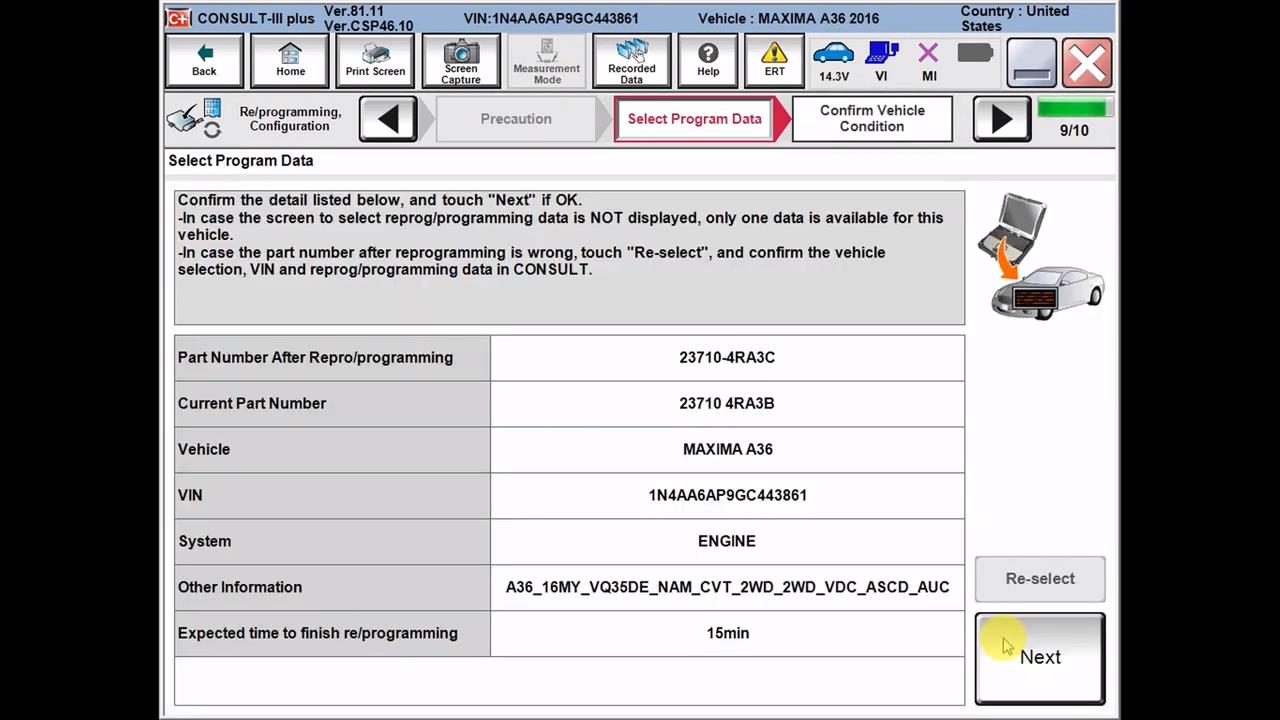Click the VIN row label
This screenshot has width=1280, height=720.
tap(332, 495)
